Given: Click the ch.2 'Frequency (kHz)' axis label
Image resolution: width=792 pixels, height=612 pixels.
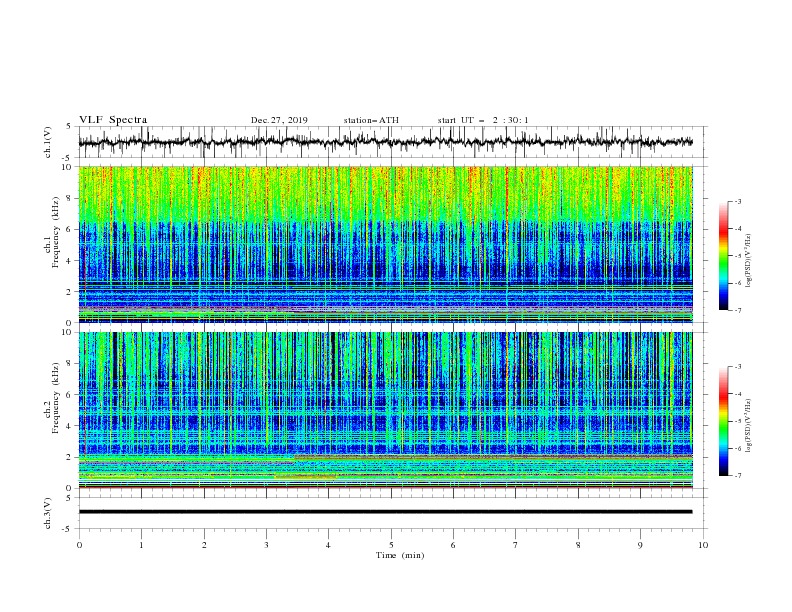Looking at the screenshot, I should (x=56, y=398).
